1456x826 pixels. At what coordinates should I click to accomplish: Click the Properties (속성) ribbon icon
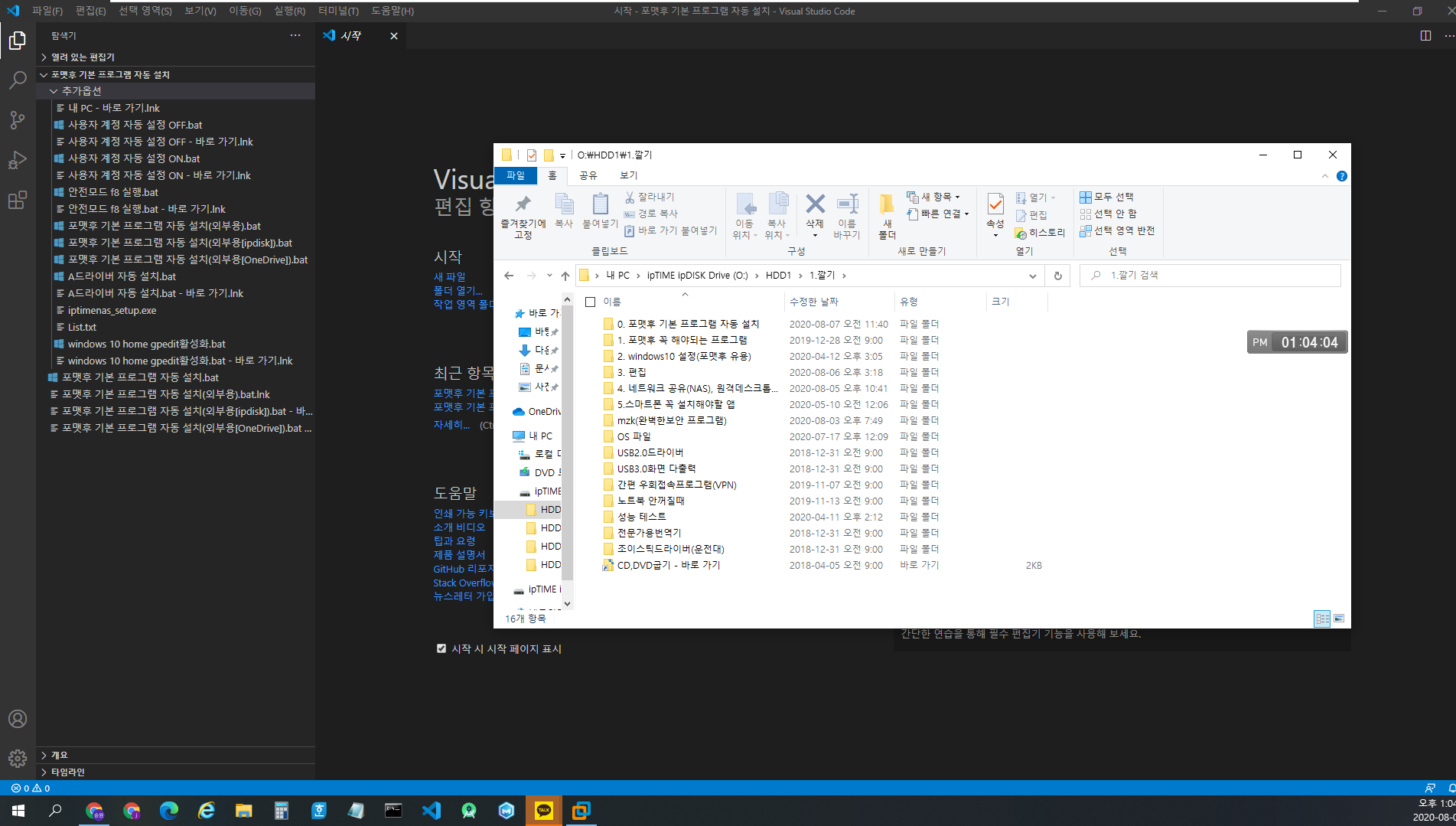995,214
